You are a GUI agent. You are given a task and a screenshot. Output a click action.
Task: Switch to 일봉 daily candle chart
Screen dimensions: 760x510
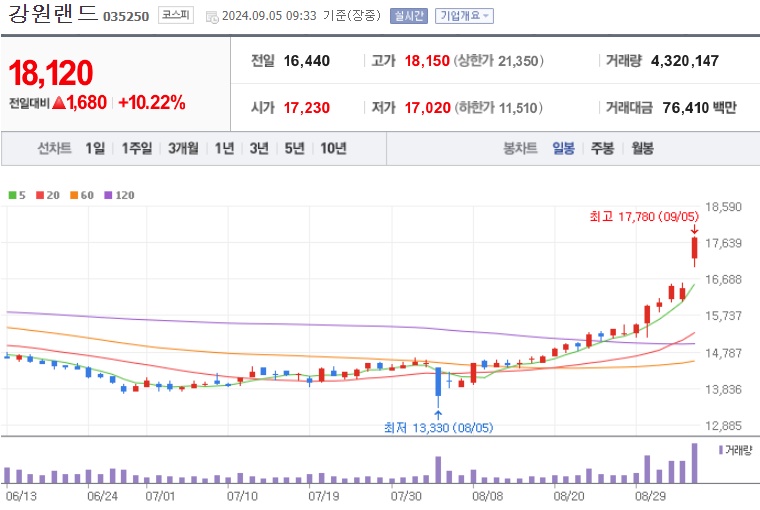(x=563, y=148)
